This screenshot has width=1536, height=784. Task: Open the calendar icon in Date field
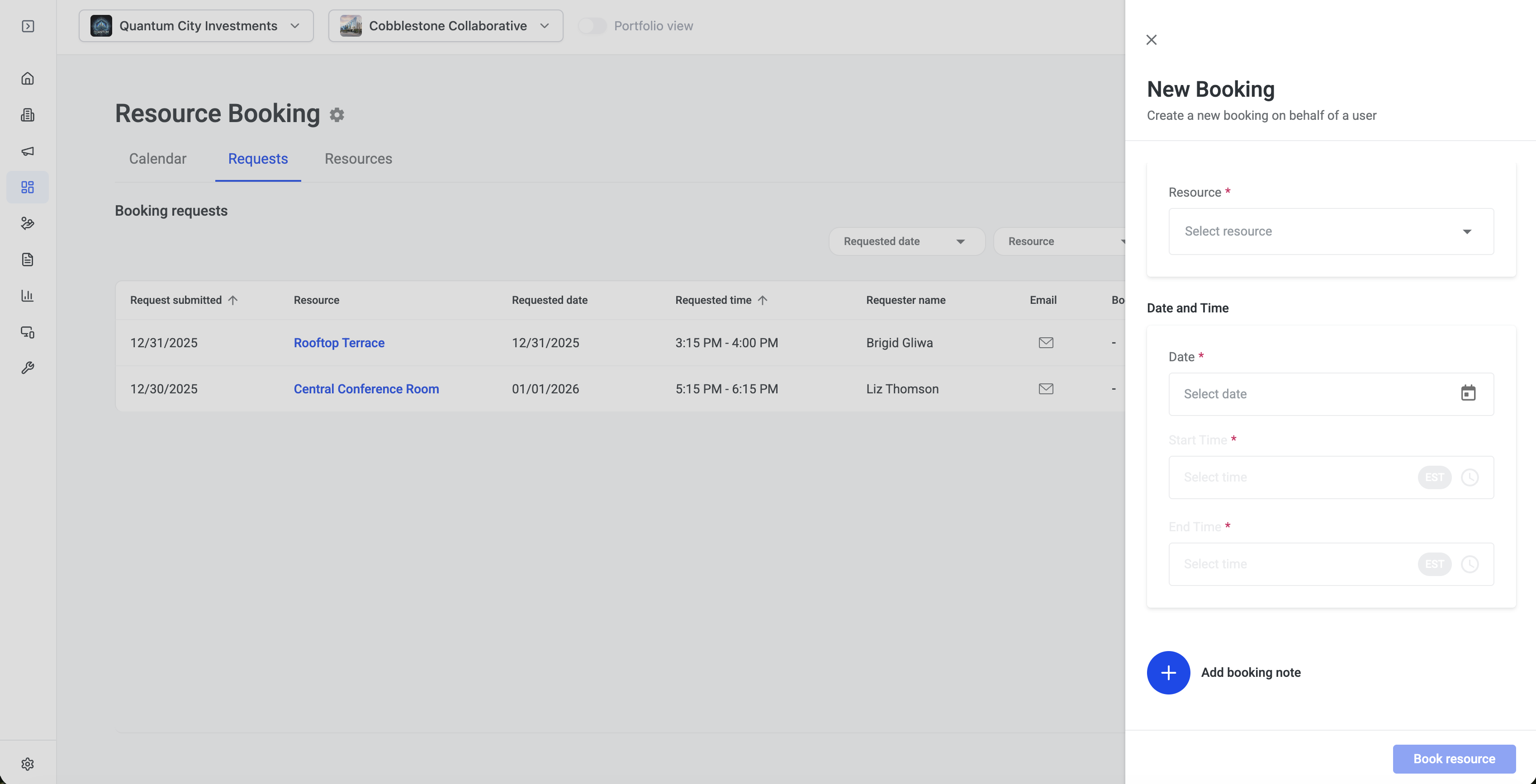(x=1468, y=393)
